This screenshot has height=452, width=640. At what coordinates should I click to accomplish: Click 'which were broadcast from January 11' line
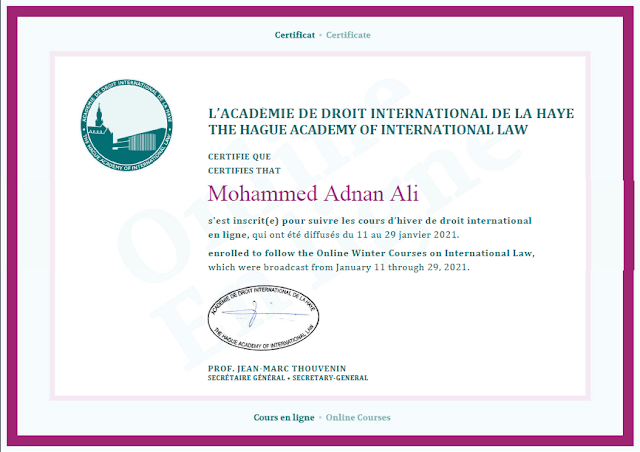point(339,267)
